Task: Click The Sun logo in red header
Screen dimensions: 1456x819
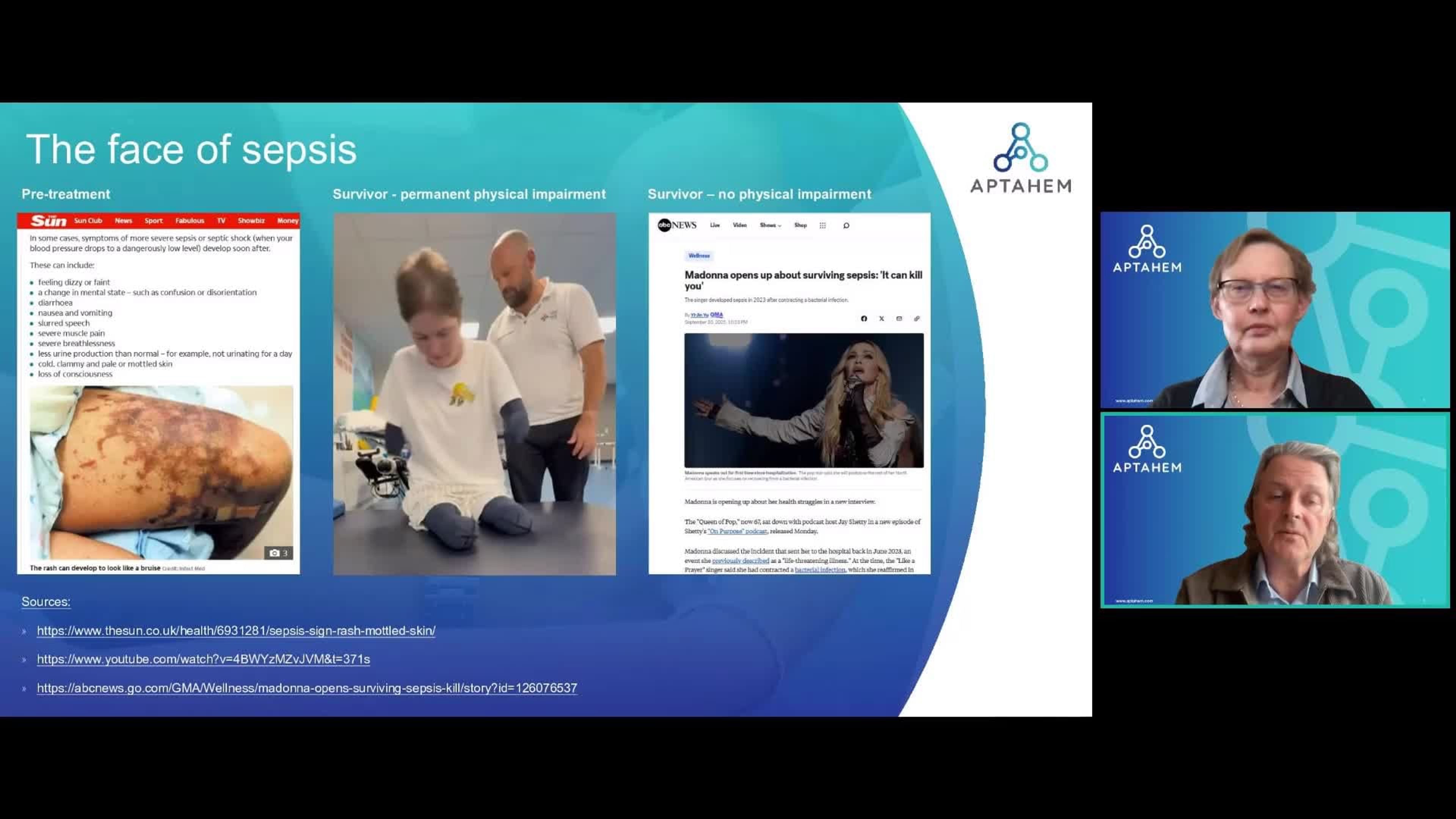Action: point(49,220)
